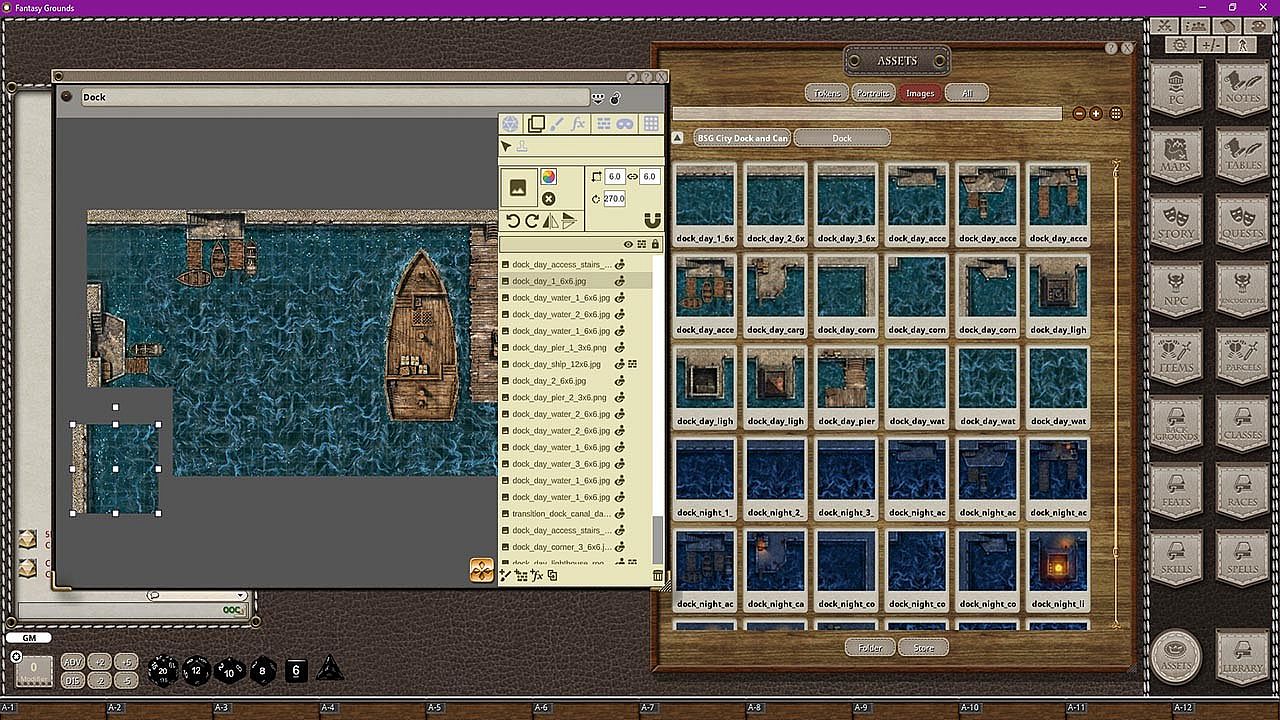Open the NPC sidebar button
The image size is (1280, 720).
click(1175, 288)
